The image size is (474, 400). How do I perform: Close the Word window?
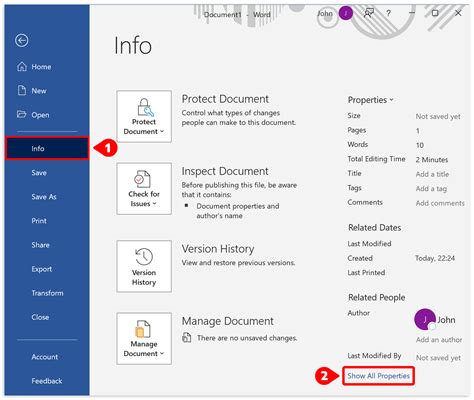coord(458,13)
